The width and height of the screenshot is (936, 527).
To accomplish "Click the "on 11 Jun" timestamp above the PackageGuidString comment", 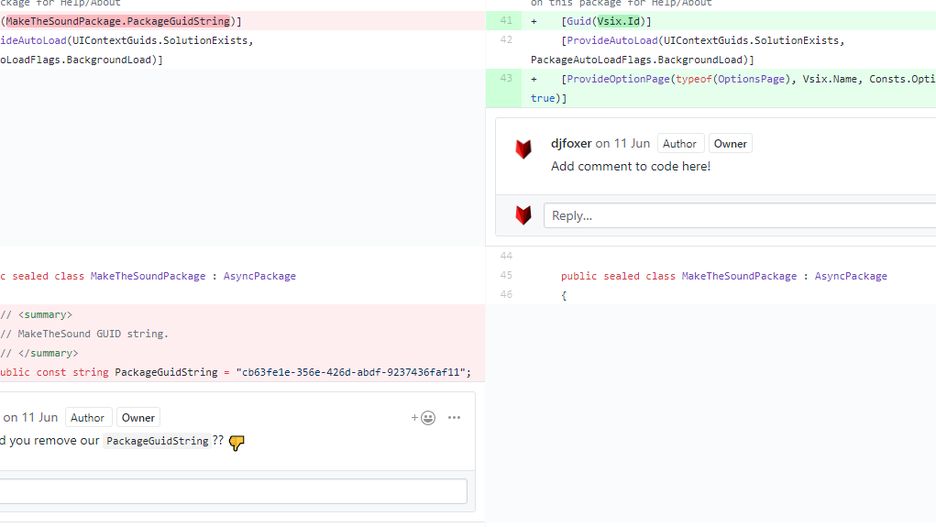I will click(x=30, y=418).
